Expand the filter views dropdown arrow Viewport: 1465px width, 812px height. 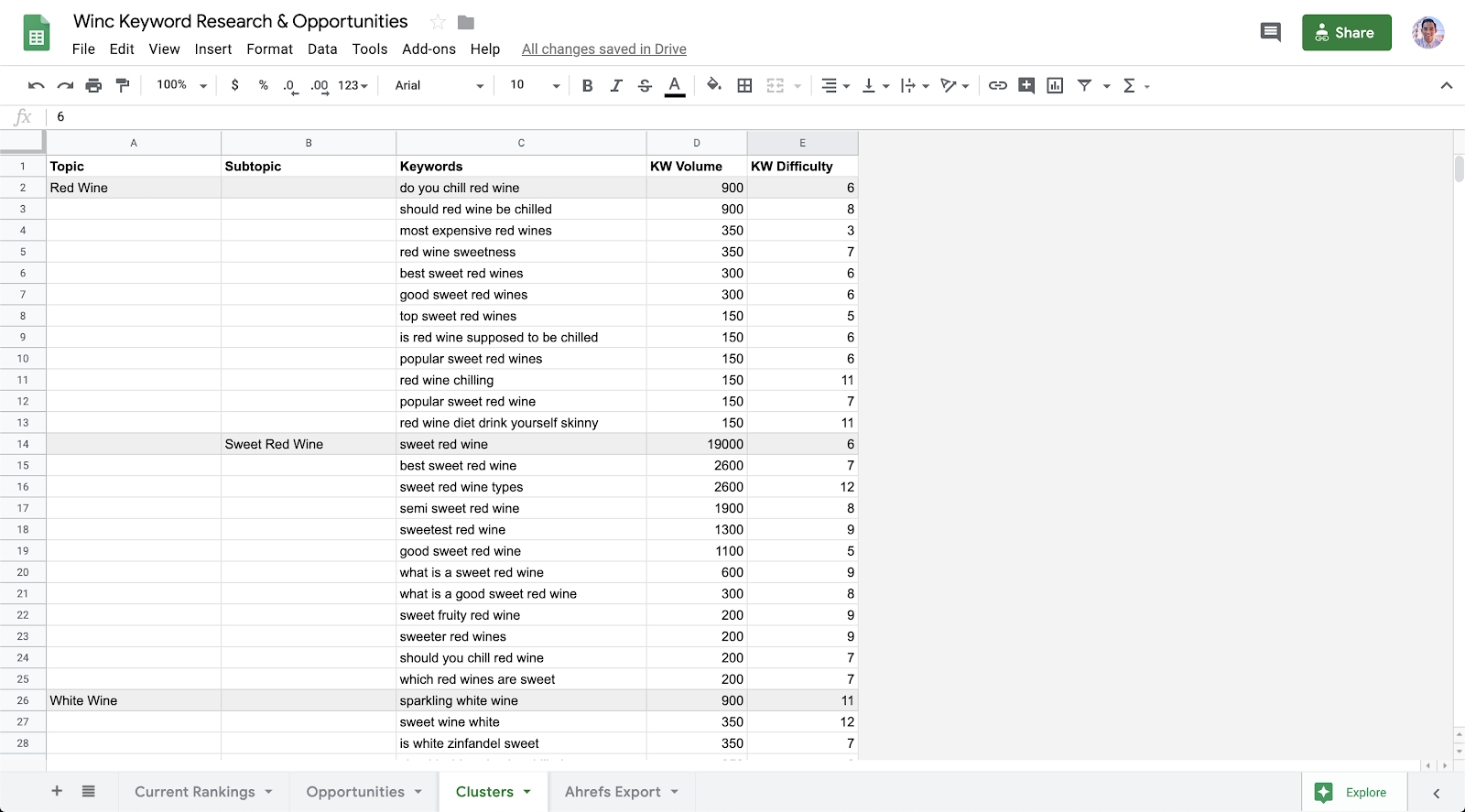pos(1106,86)
